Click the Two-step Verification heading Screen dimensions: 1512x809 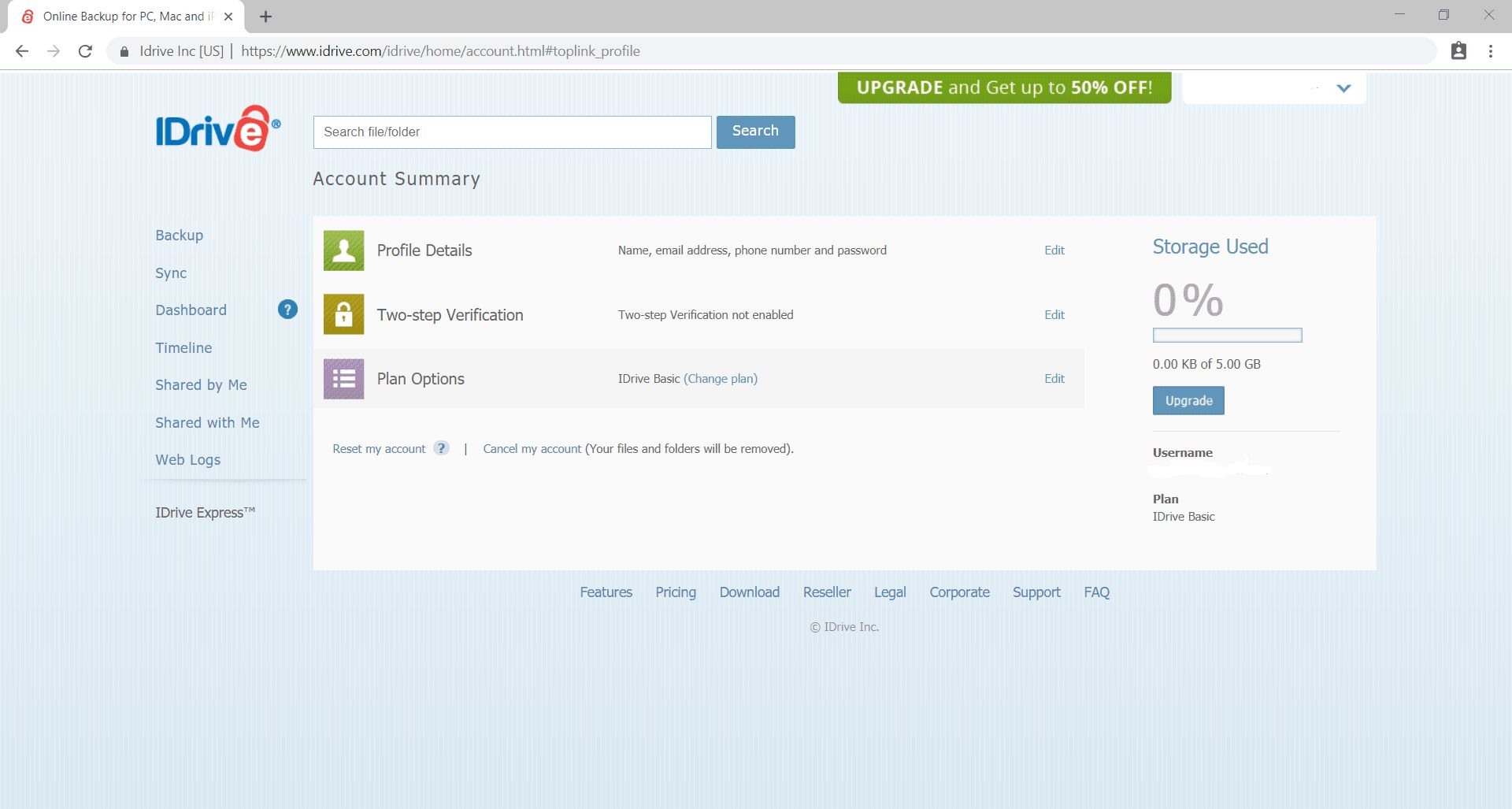coord(450,314)
